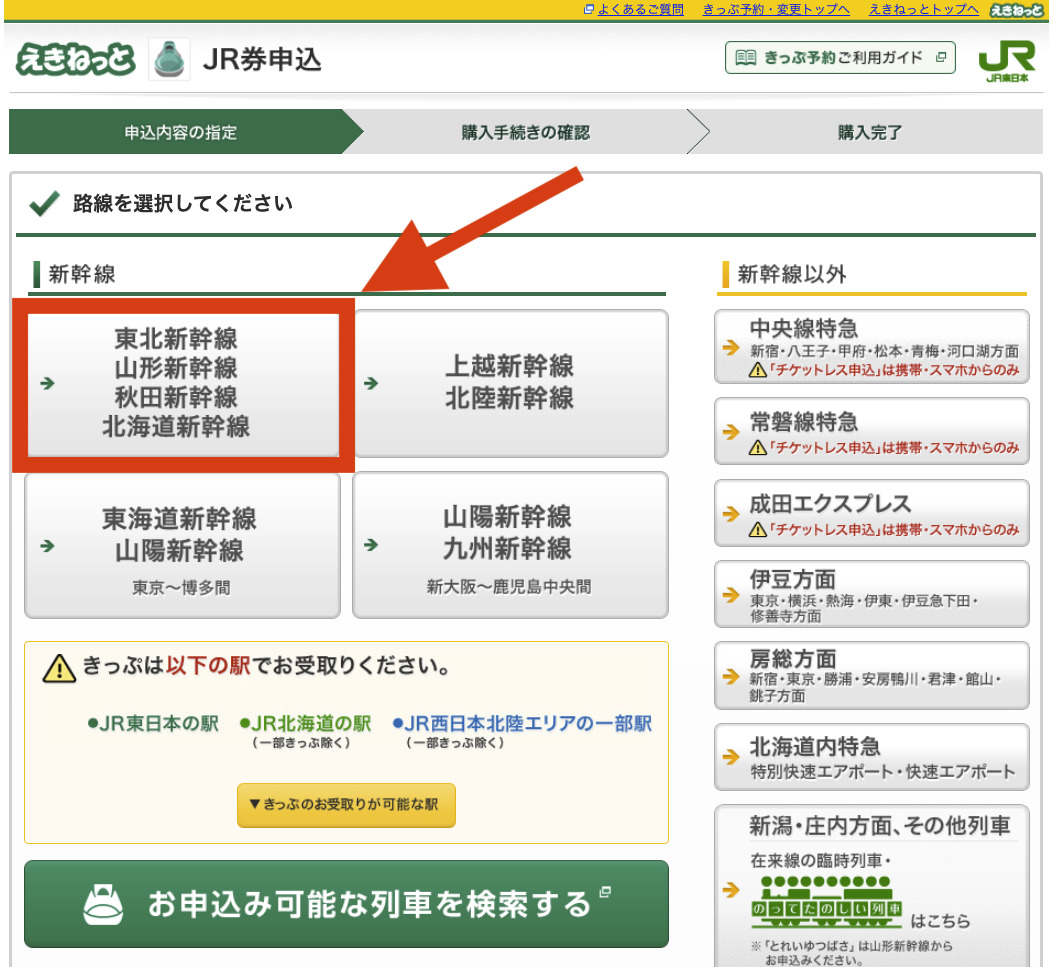
Task: Click the 申込内容の指定 step
Action: tap(181, 132)
